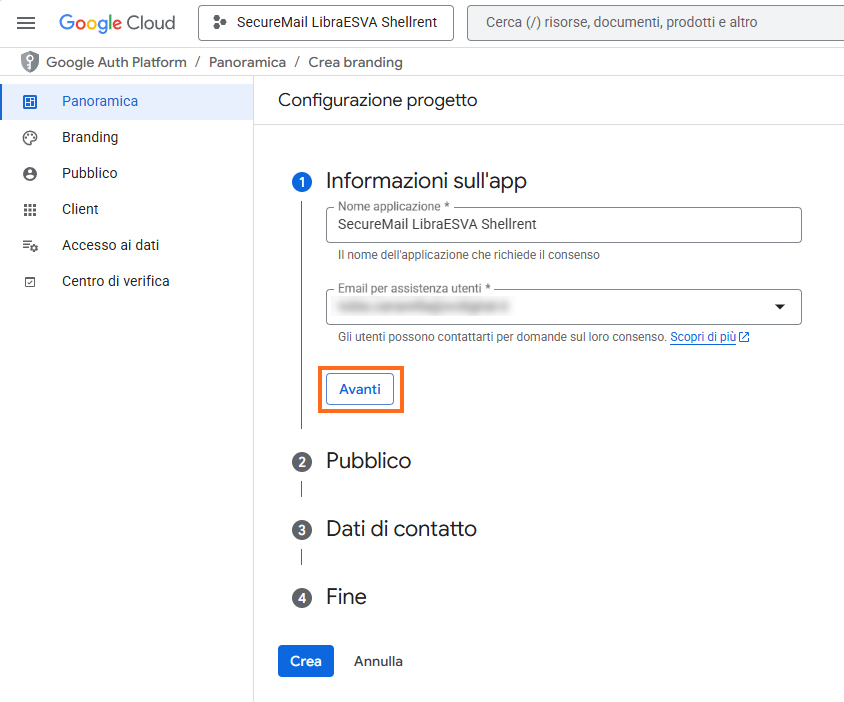
Task: Click the Accesso ai dati icon
Action: coord(30,246)
